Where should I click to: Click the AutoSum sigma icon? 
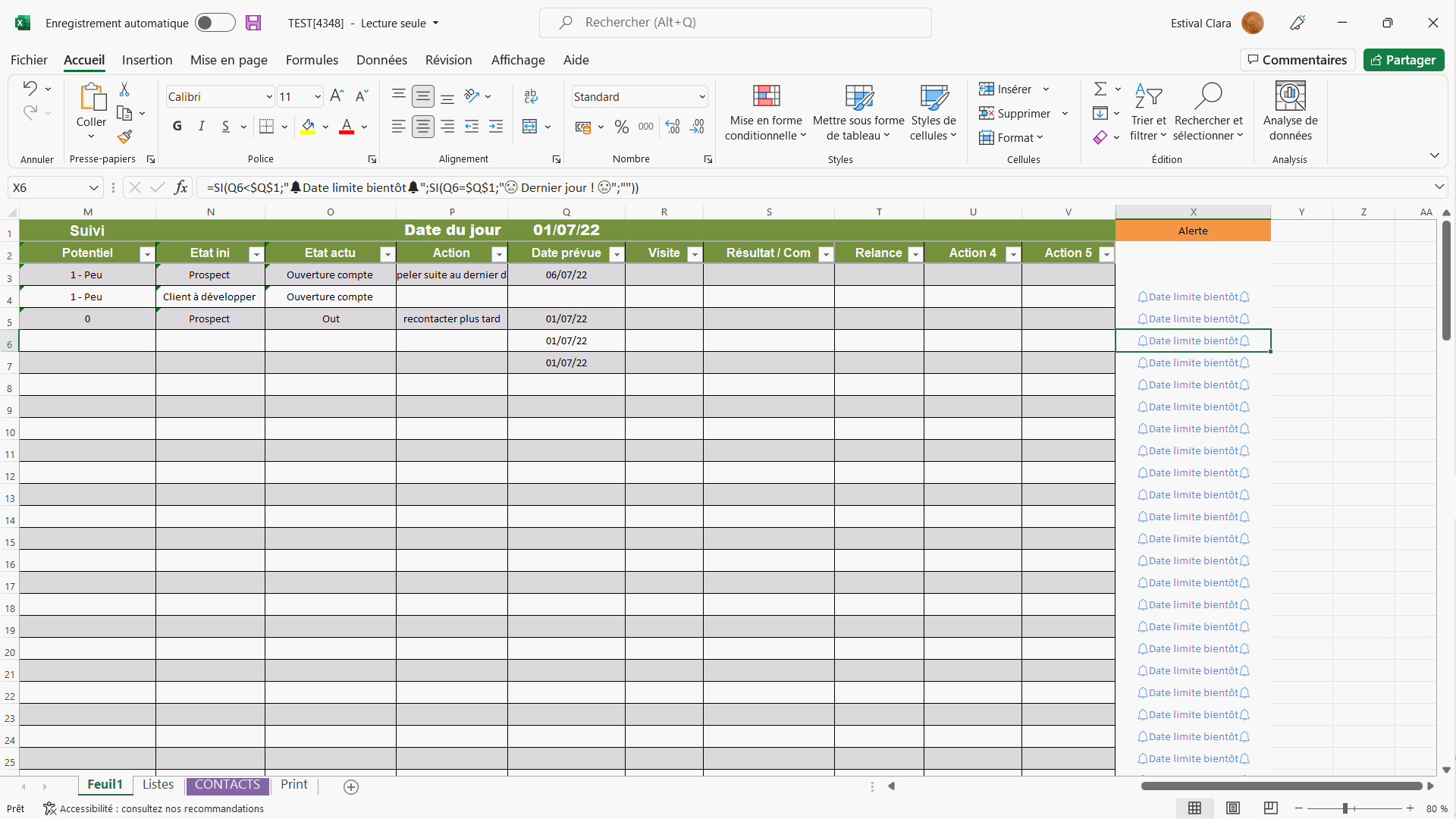pyautogui.click(x=1100, y=89)
